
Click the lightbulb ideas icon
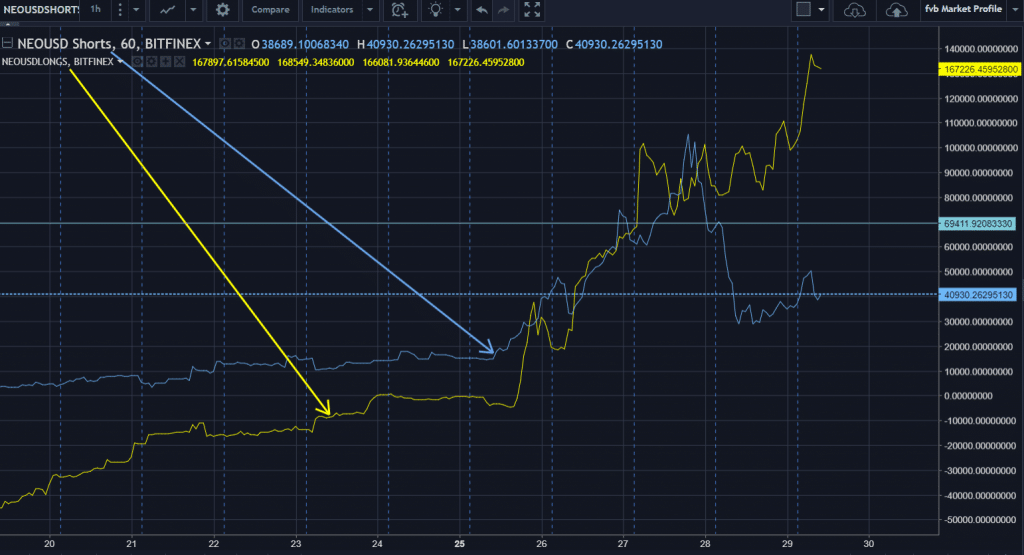435,10
